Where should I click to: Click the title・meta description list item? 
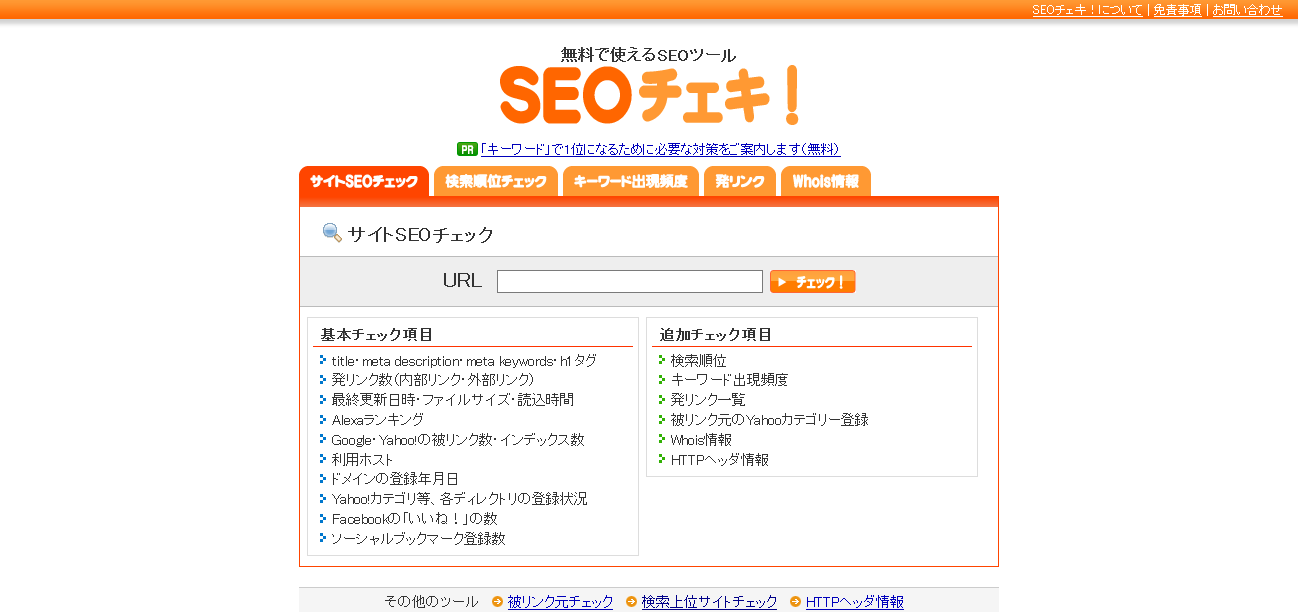pyautogui.click(x=464, y=360)
